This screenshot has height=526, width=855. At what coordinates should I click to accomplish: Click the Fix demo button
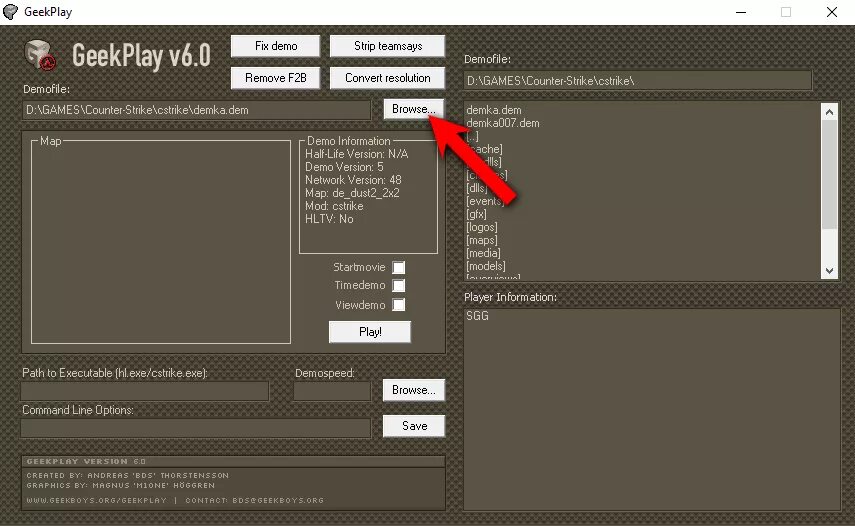[x=275, y=46]
